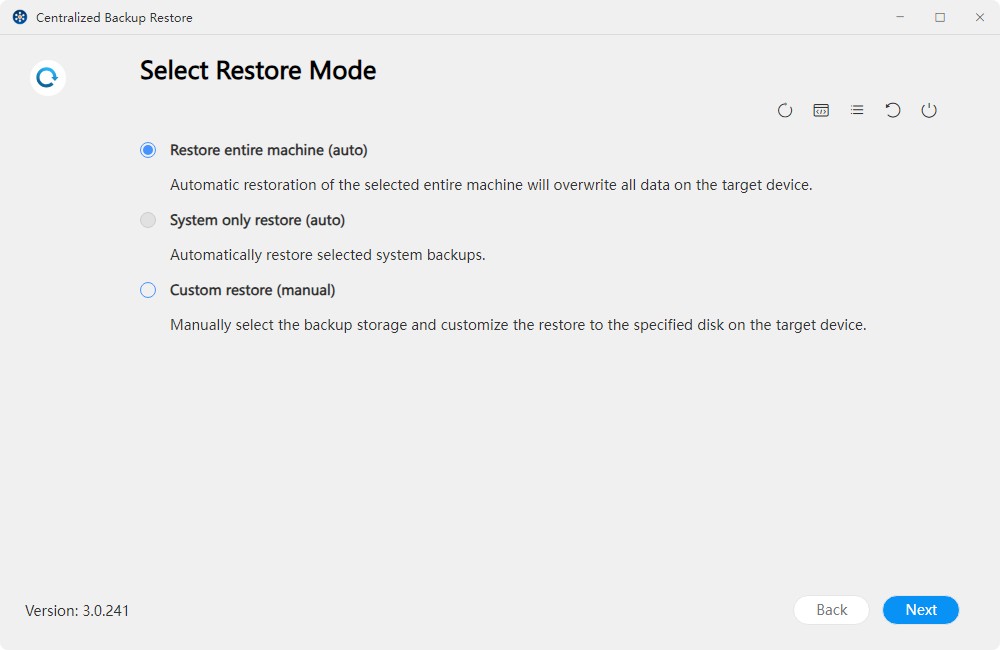Click the "Automatically restore selected system backups" description

point(327,255)
